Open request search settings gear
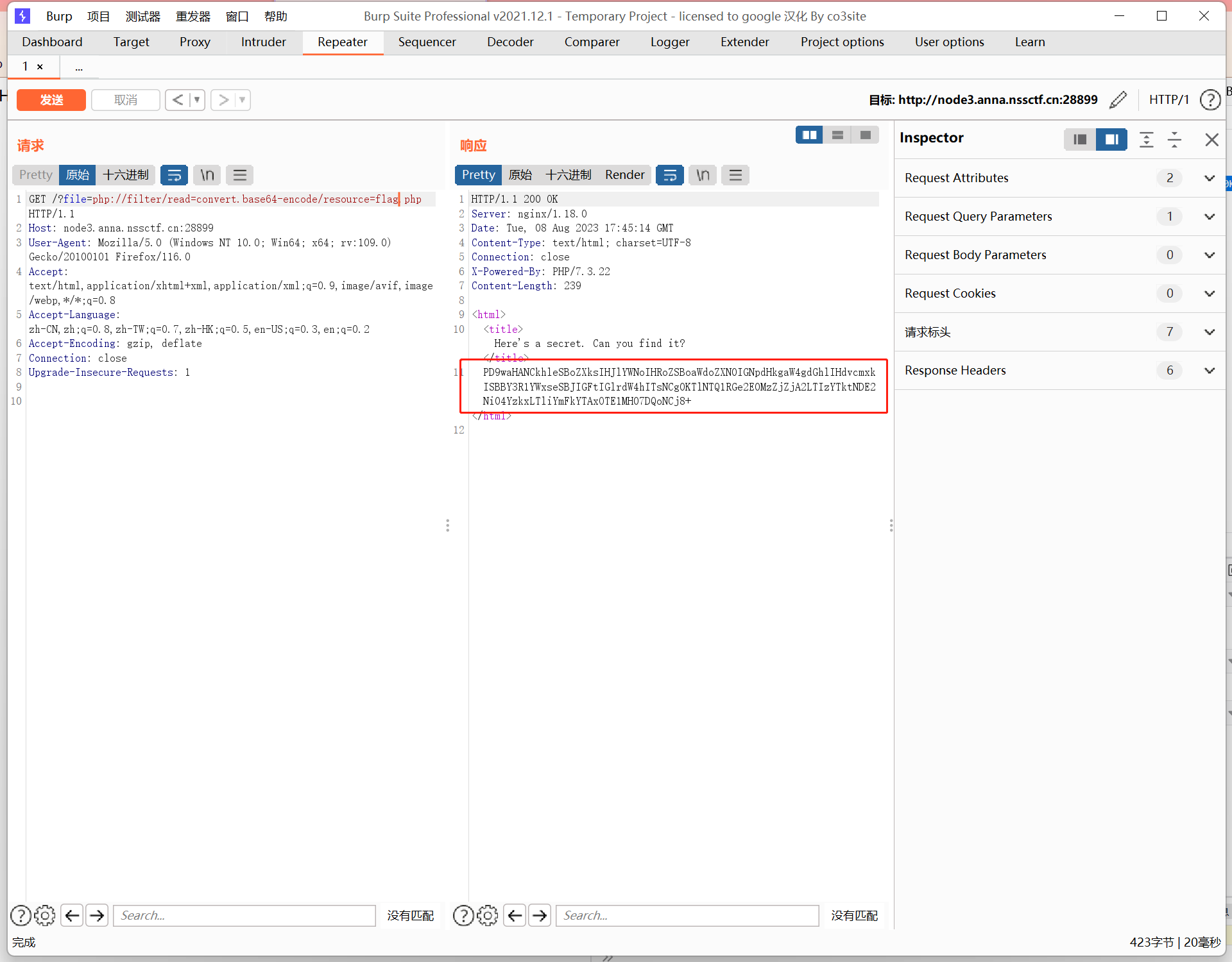 [x=45, y=915]
